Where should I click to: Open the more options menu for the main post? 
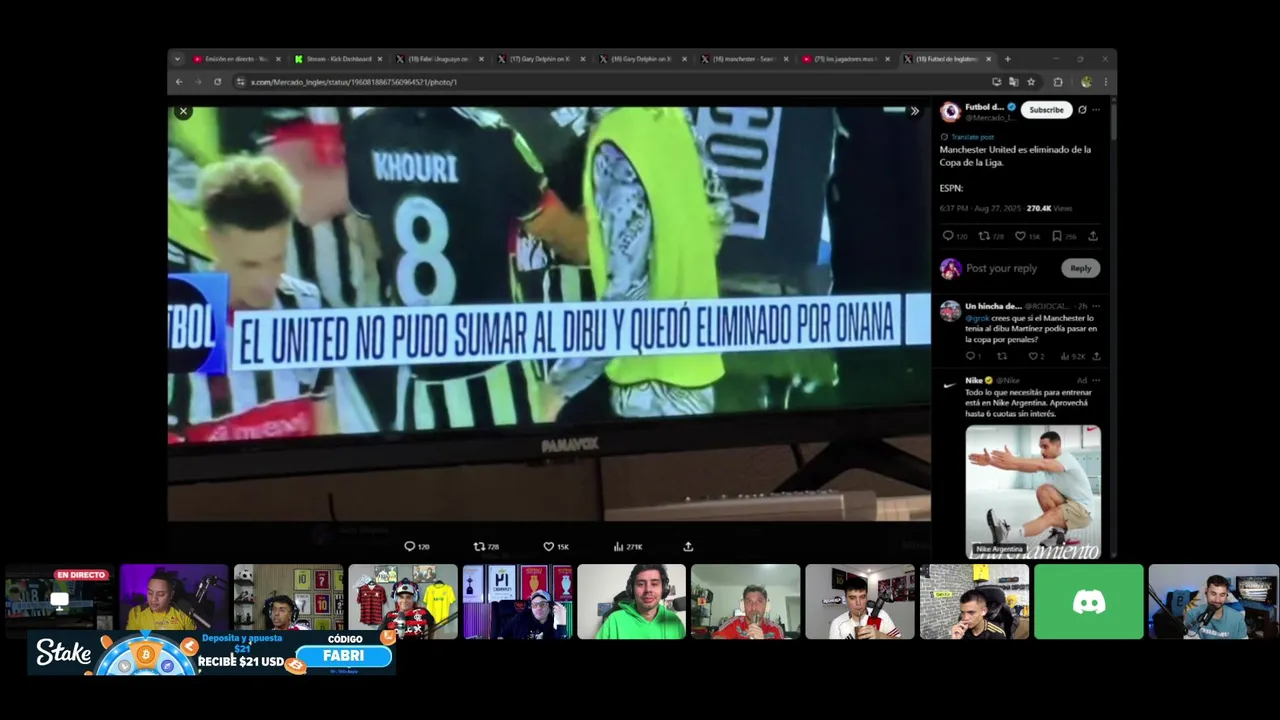pos(1096,110)
